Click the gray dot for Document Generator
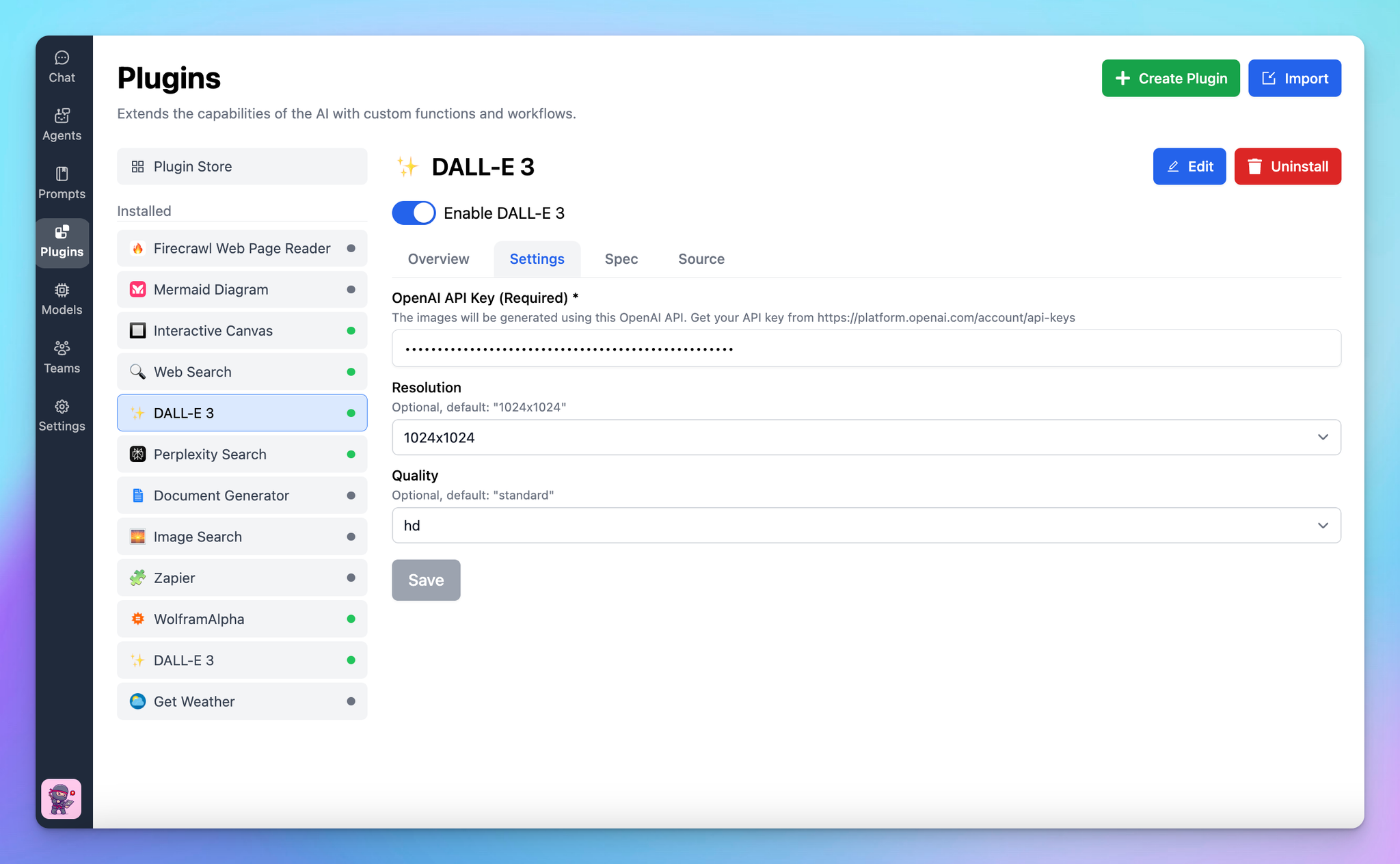 click(351, 495)
